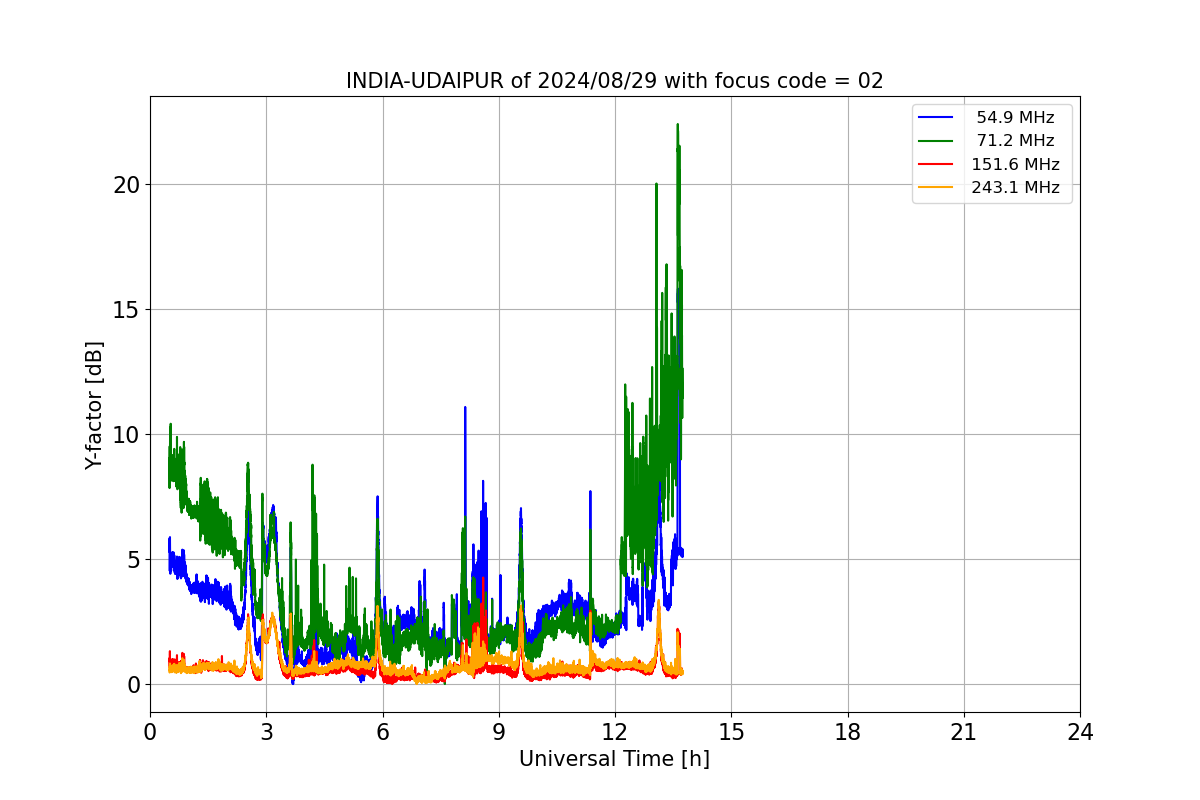The width and height of the screenshot is (1200, 800).
Task: Click the y-axis tick label 20
Action: click(127, 185)
